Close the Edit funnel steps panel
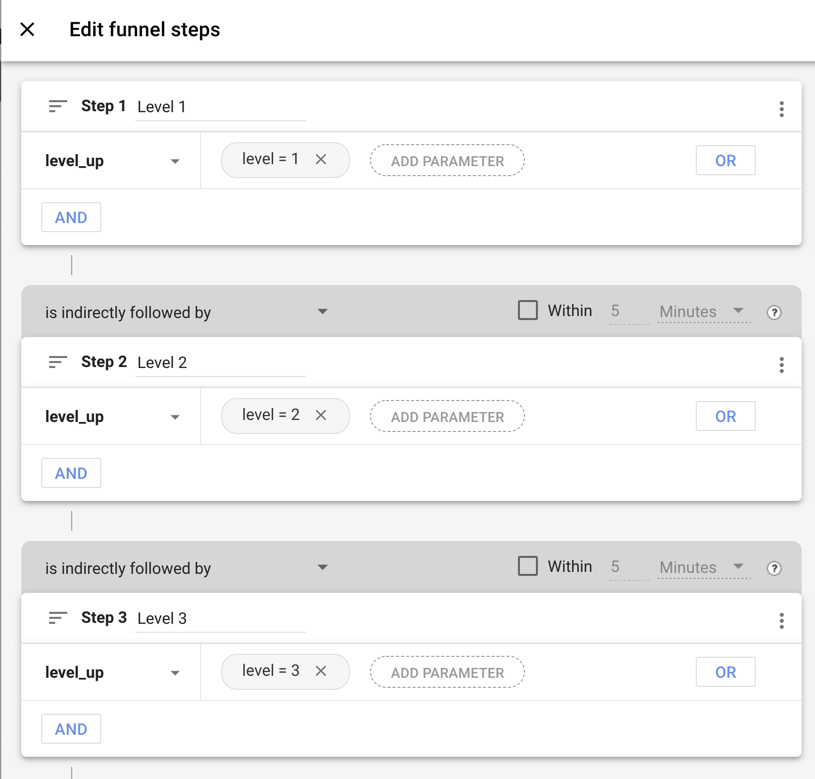 coord(28,30)
